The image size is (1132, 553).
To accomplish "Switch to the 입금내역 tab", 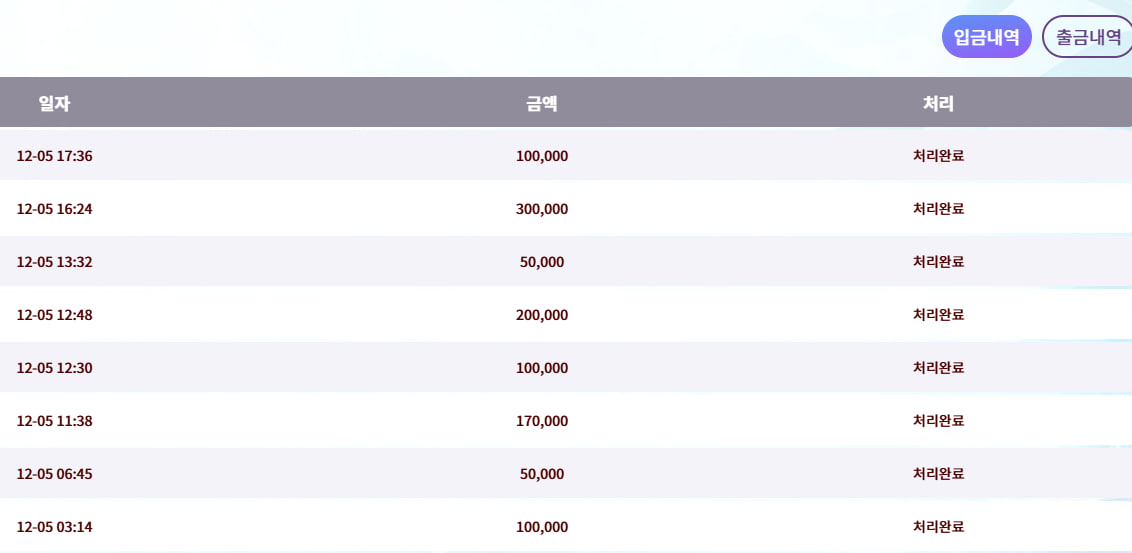I will click(986, 38).
